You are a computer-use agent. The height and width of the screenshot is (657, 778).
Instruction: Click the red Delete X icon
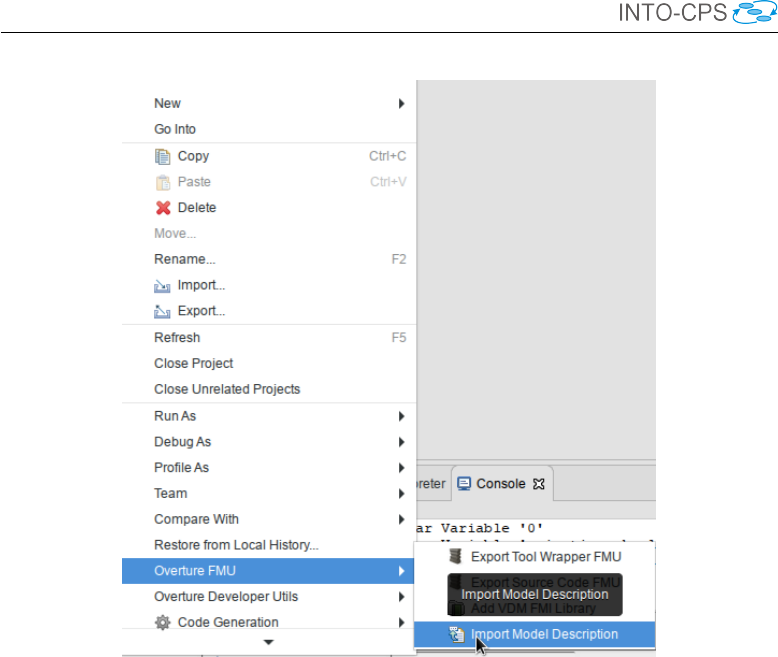click(x=163, y=208)
